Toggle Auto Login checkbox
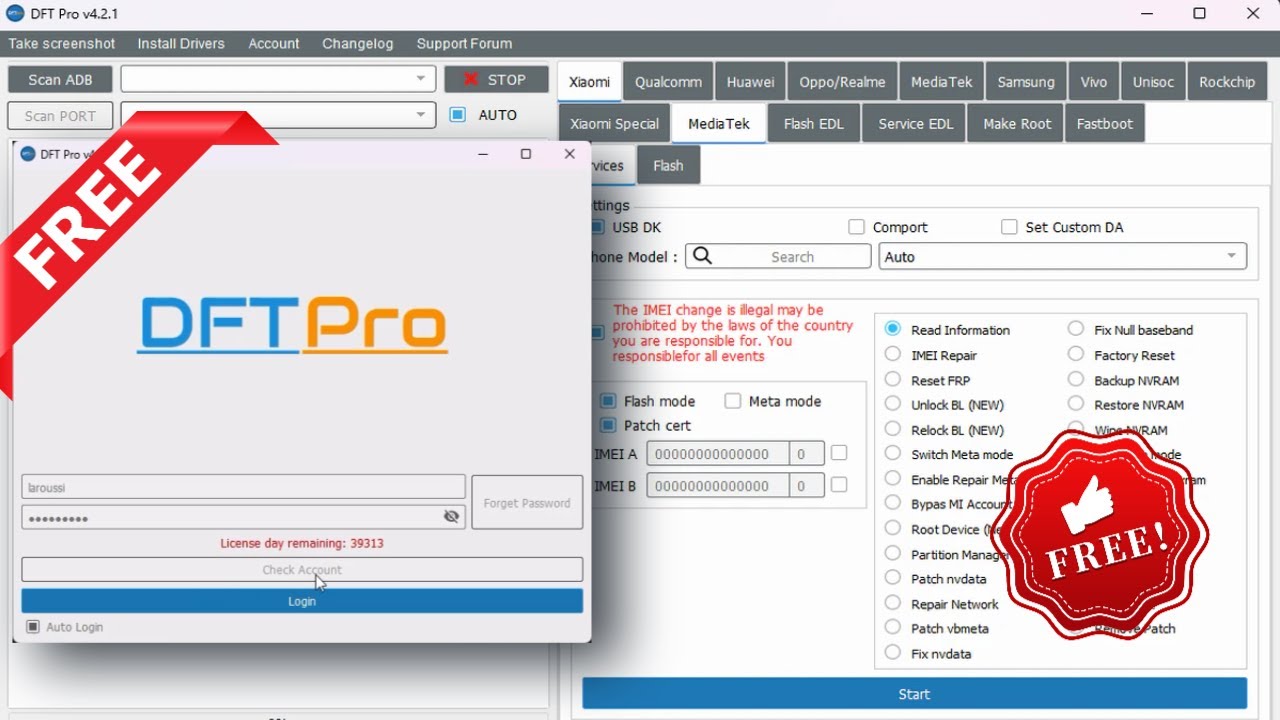1280x720 pixels. coord(33,627)
